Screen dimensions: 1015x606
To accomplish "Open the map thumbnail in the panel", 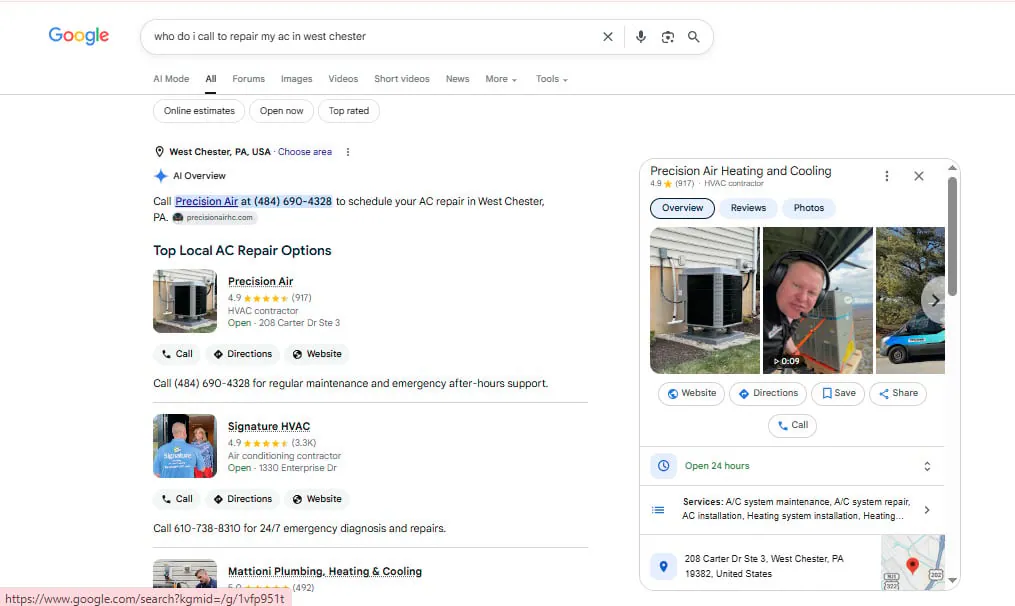I will pyautogui.click(x=913, y=562).
